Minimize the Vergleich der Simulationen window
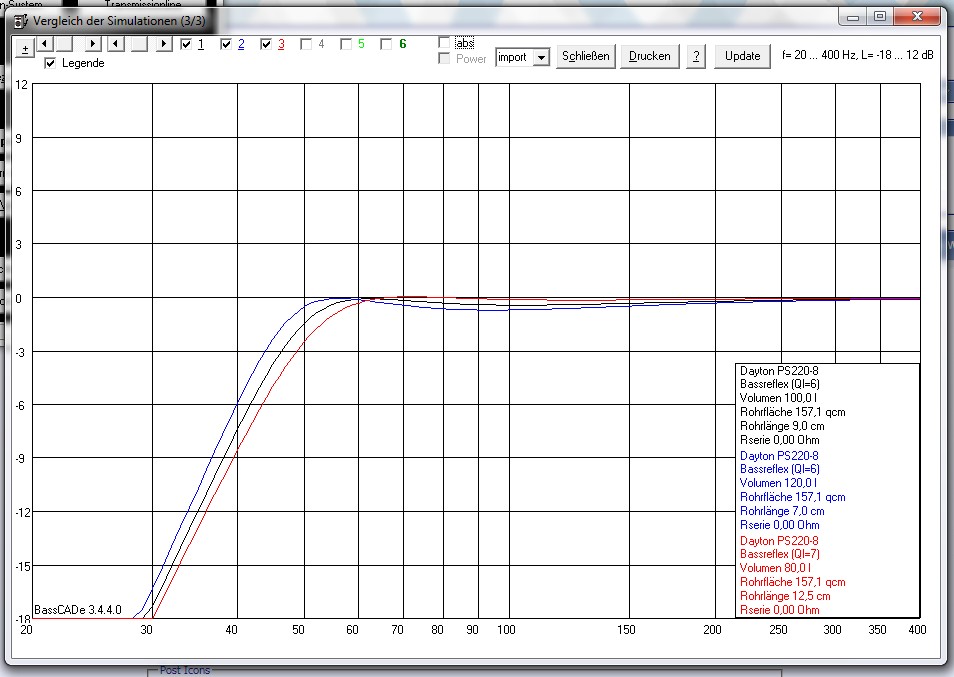Image resolution: width=954 pixels, height=677 pixels. [x=853, y=17]
